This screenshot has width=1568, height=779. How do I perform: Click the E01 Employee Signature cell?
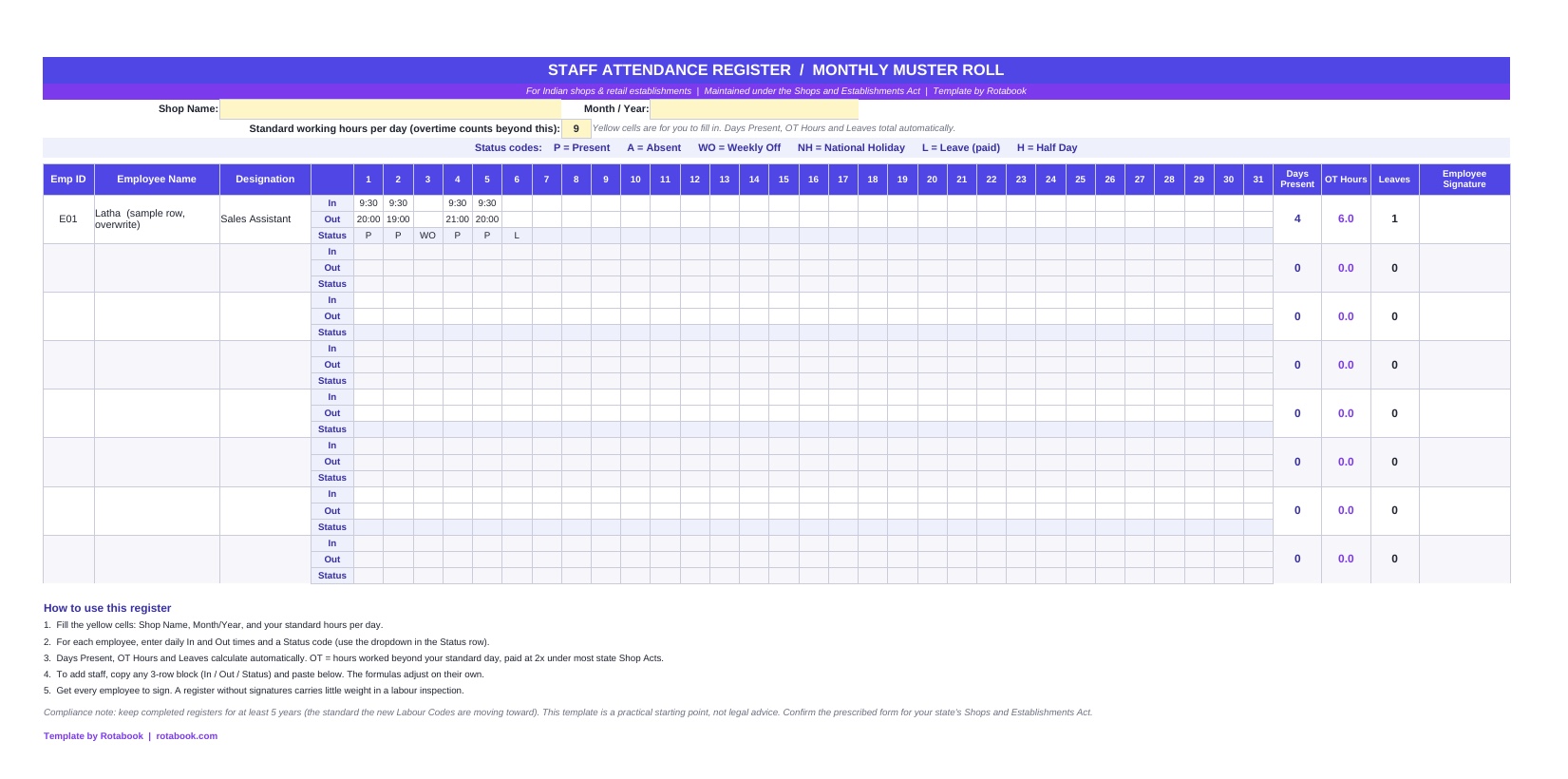[x=1464, y=219]
